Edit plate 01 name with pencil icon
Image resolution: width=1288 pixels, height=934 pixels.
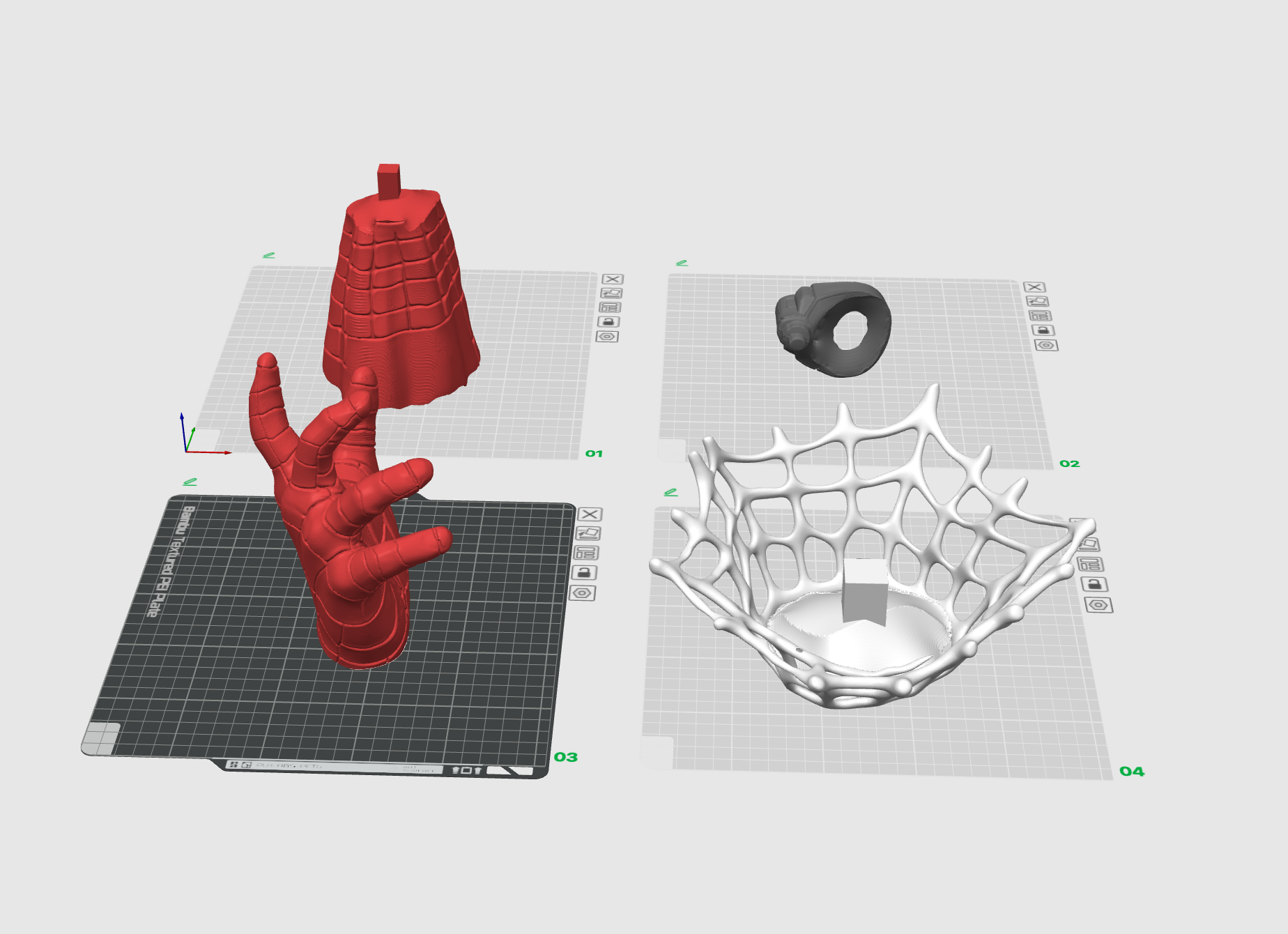268,256
